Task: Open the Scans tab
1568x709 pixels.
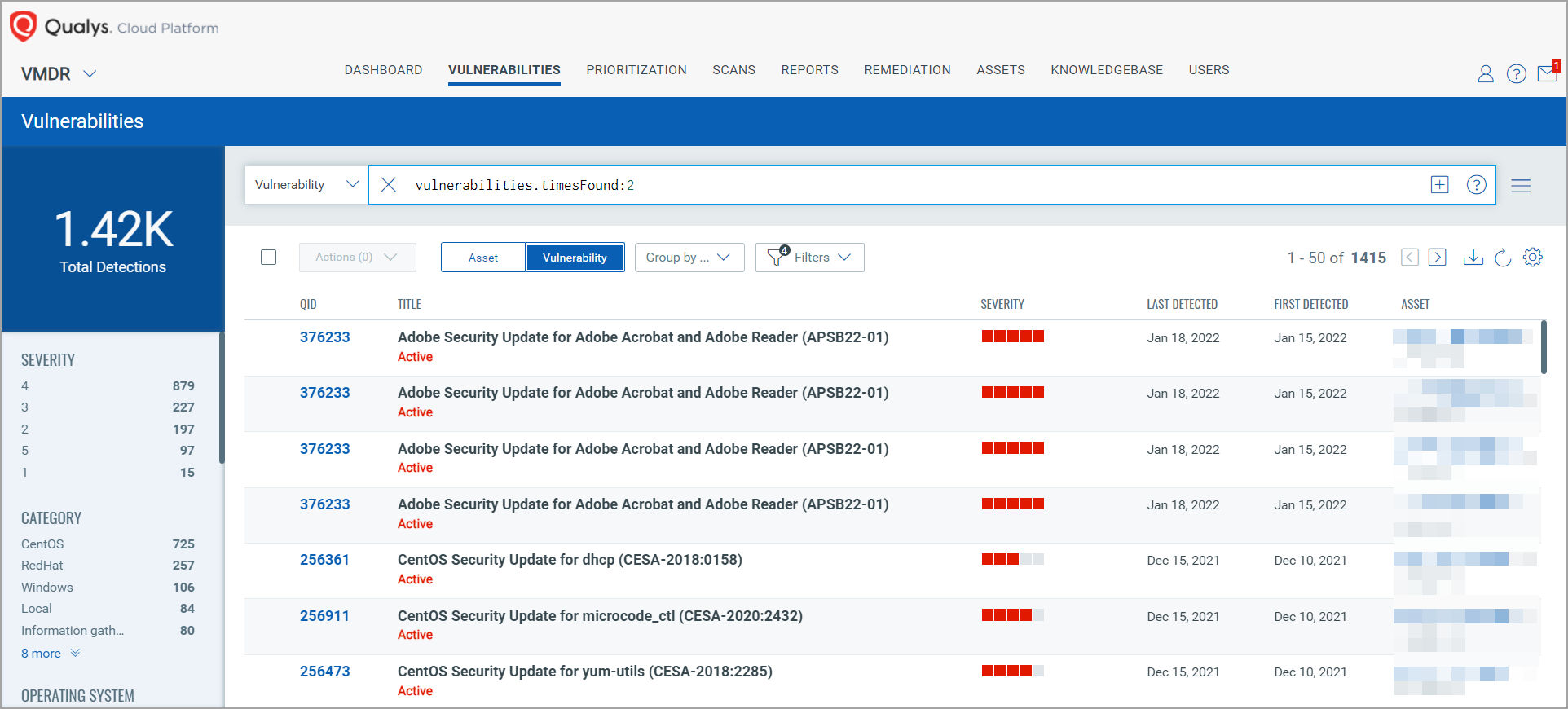Action: (733, 70)
